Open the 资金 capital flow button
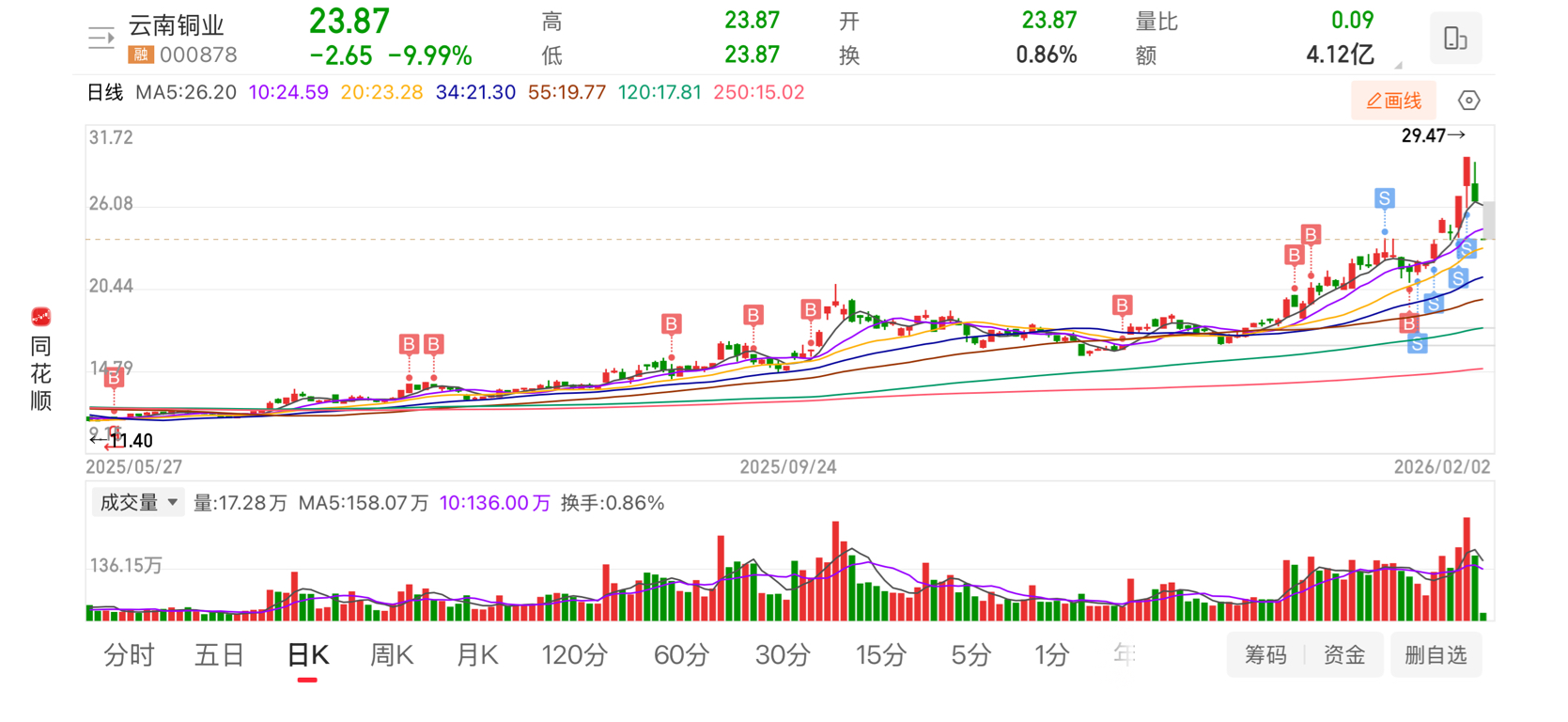This screenshot has height=722, width=1568. 1344,655
